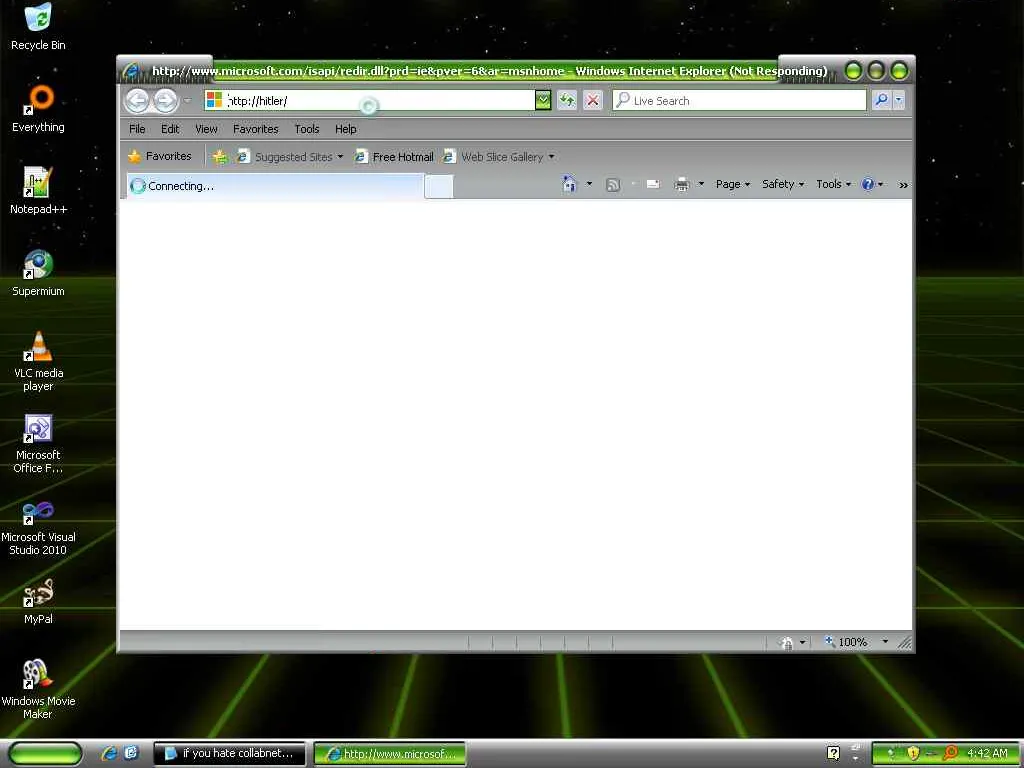The height and width of the screenshot is (768, 1024).
Task: Open the Free Hotmail favorites link
Action: [x=394, y=157]
